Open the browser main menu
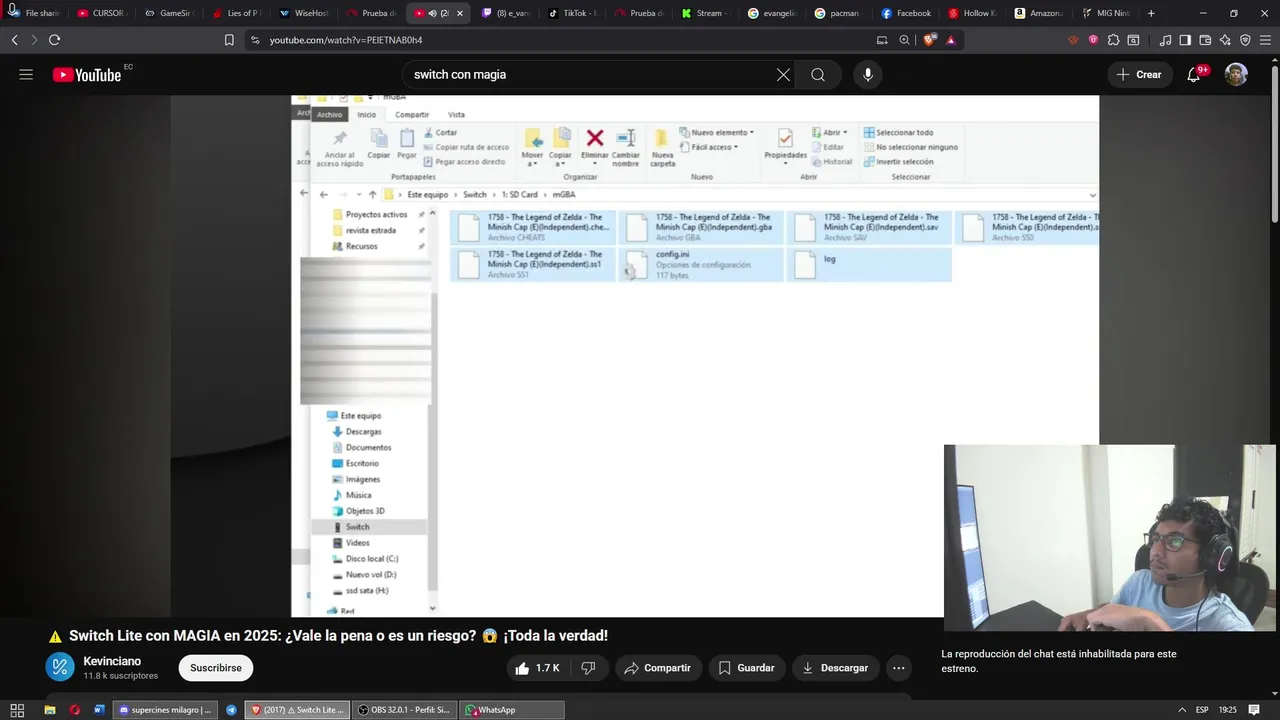The image size is (1280, 720). 1265,40
